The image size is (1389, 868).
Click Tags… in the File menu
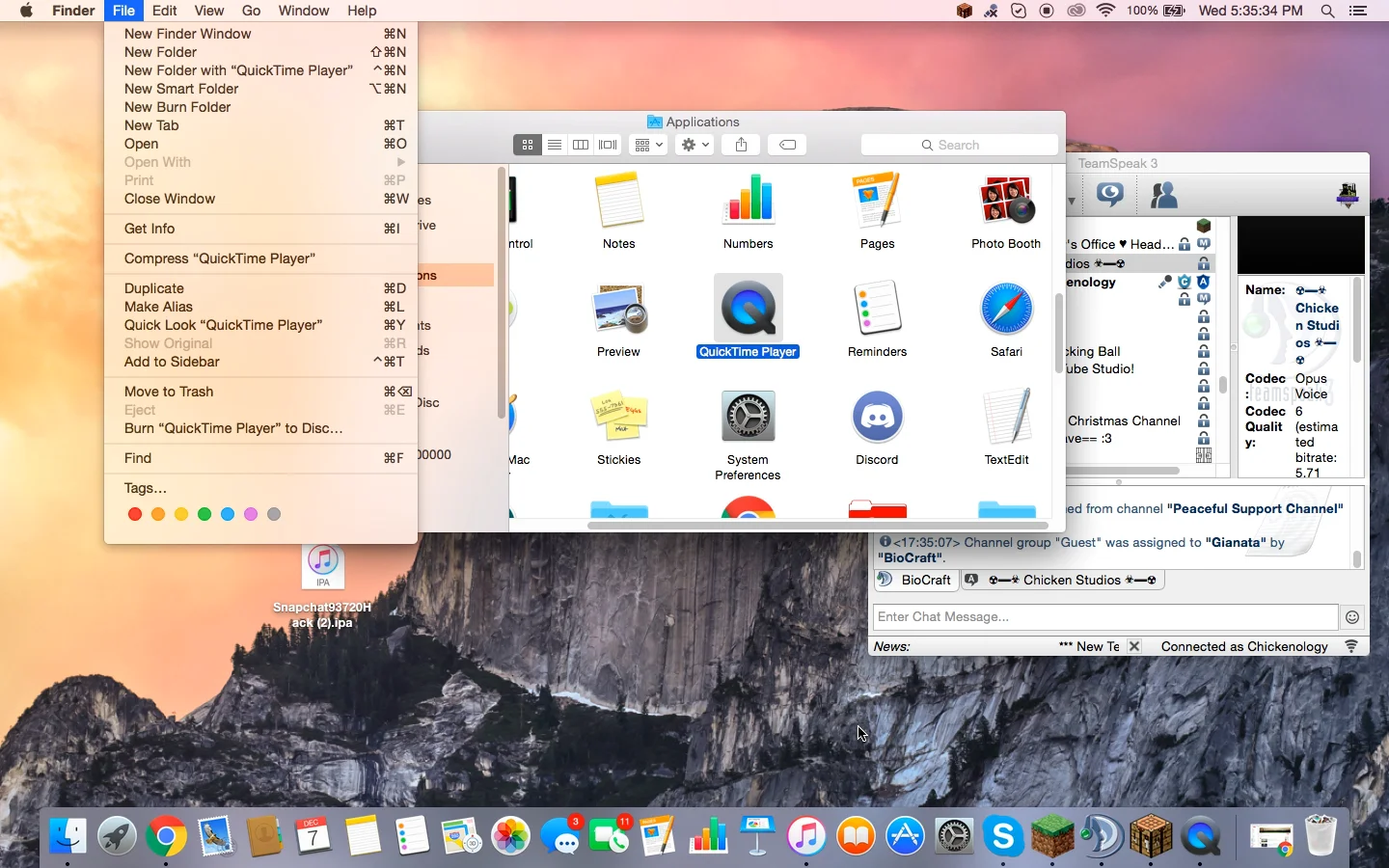[260, 488]
